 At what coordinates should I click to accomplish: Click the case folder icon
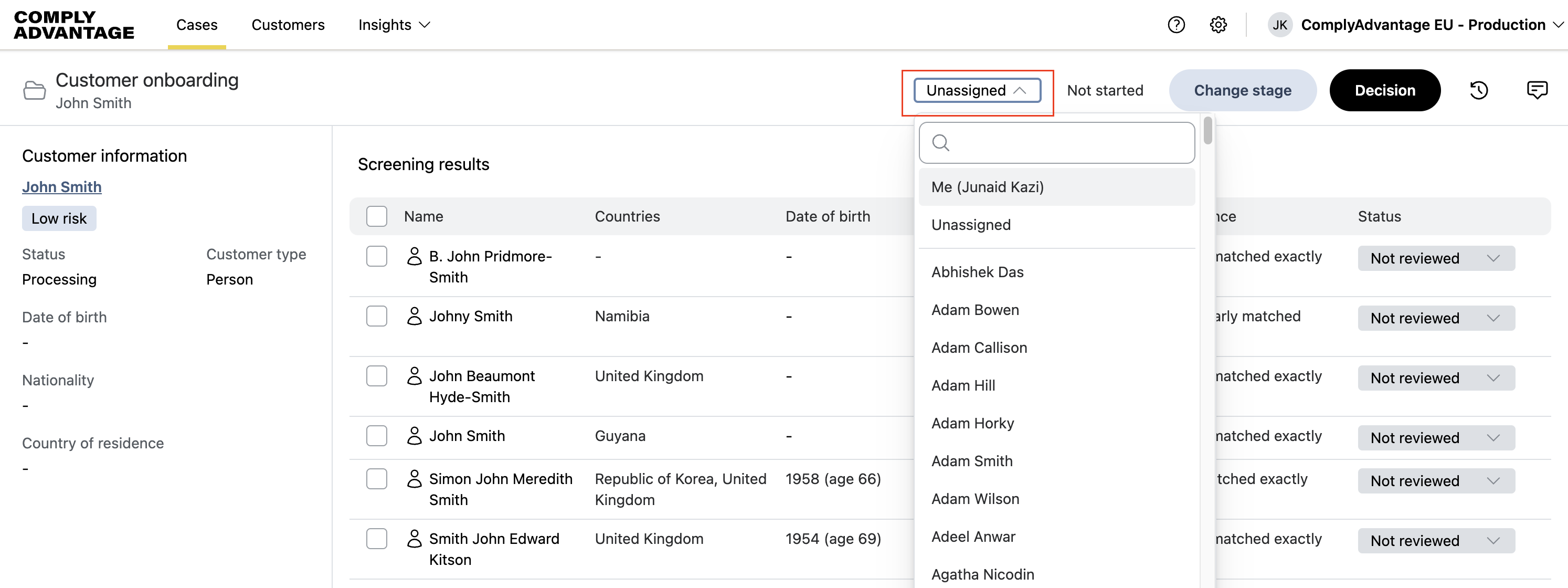point(34,90)
